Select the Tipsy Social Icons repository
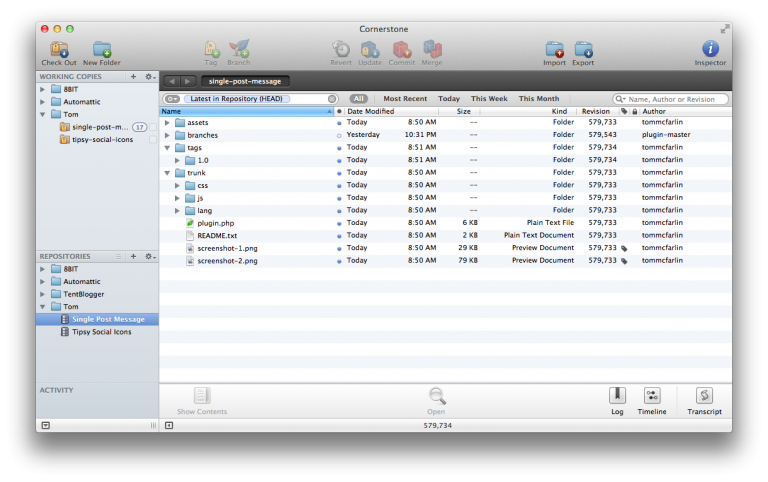The width and height of the screenshot is (768, 482). click(97, 332)
